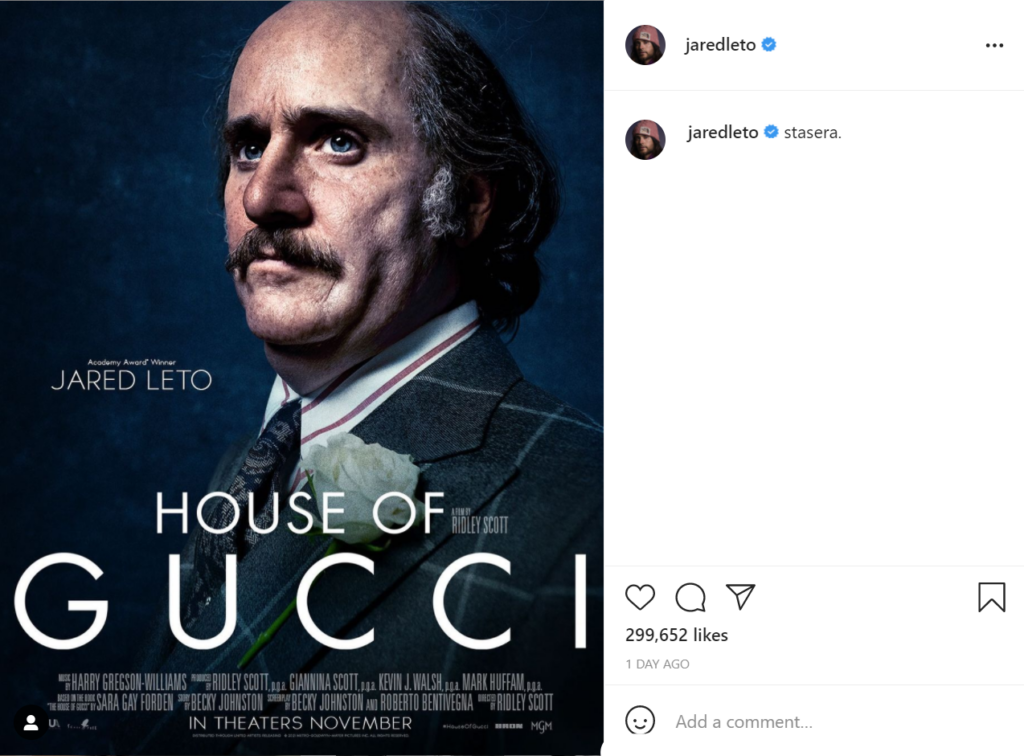Viewport: 1024px width, 756px height.
Task: Click jaredleto username in the caption
Action: [x=722, y=132]
